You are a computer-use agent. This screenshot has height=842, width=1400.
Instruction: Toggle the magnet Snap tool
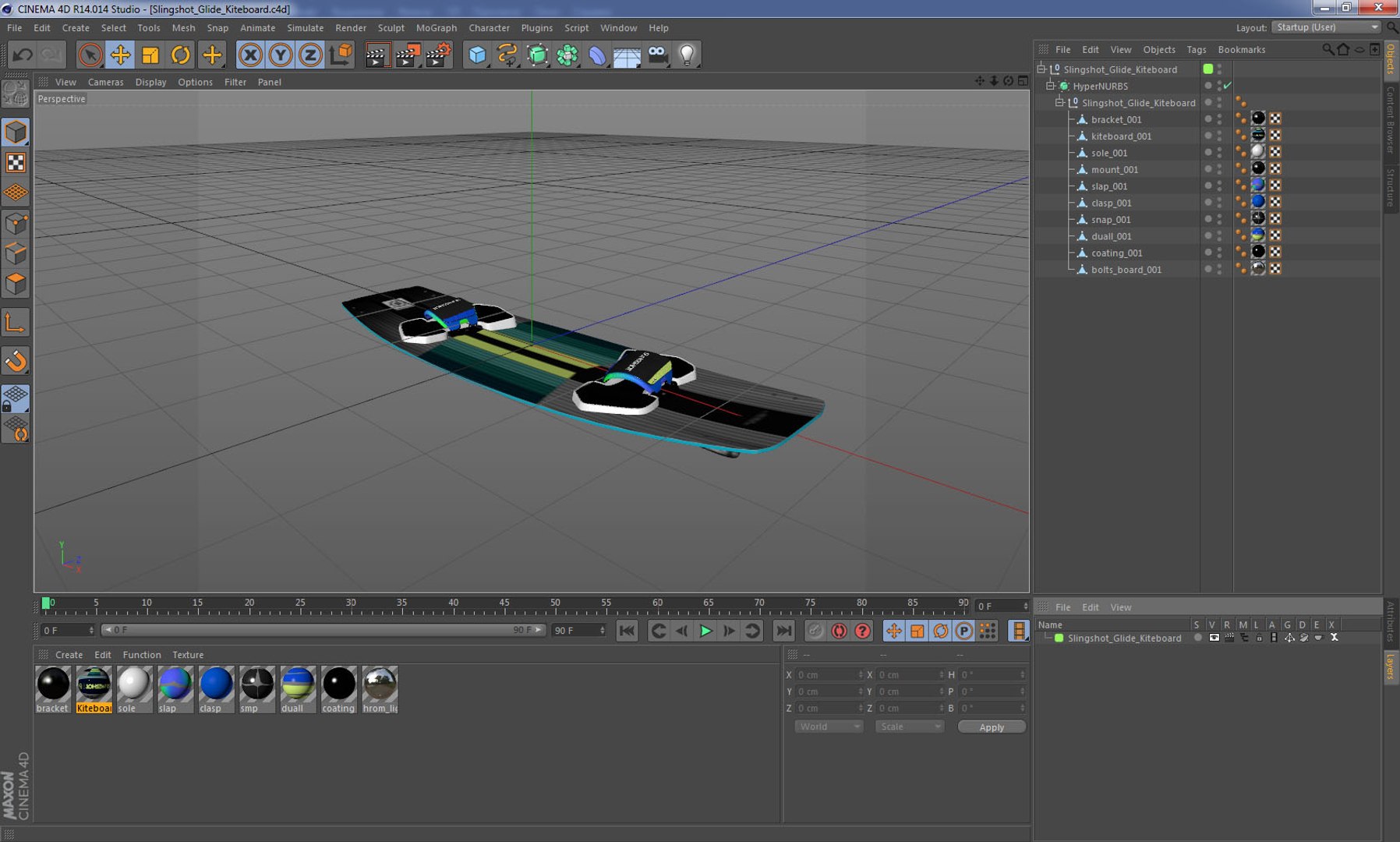tap(16, 361)
